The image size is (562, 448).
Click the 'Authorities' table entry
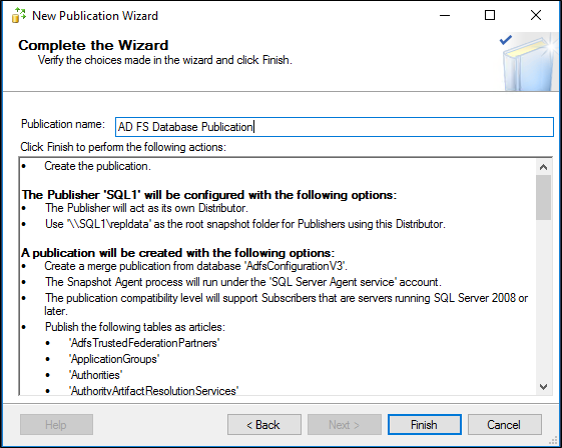pyautogui.click(x=96, y=375)
